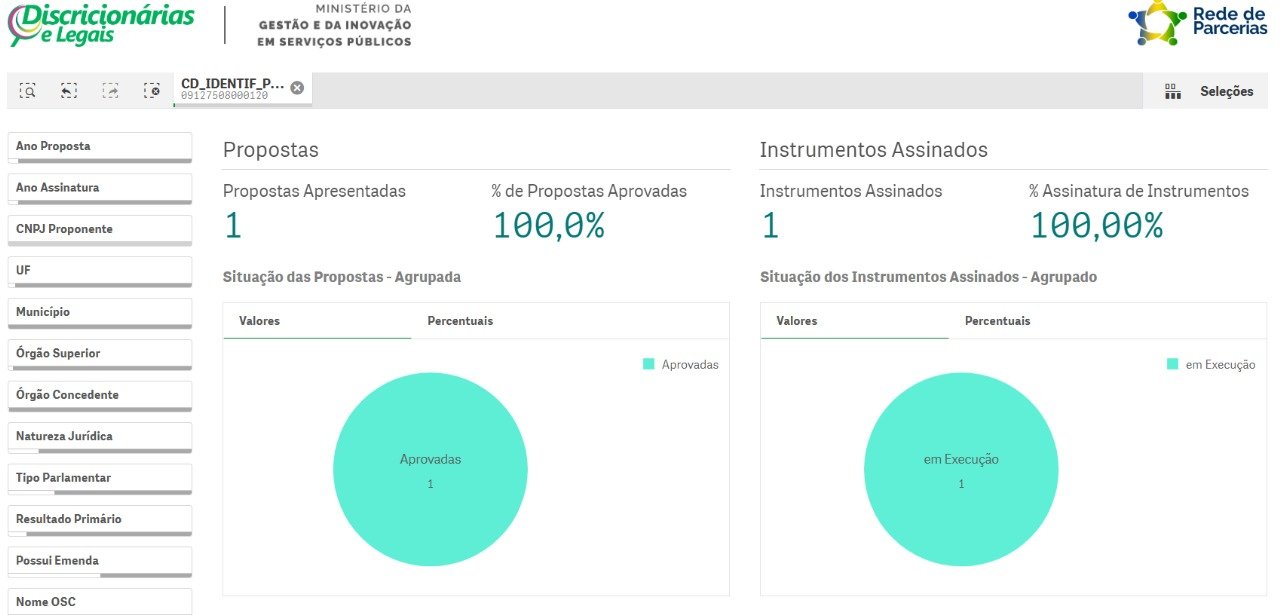The image size is (1280, 615).
Task: Click the Rede de Parcerias logo
Action: click(x=1198, y=24)
